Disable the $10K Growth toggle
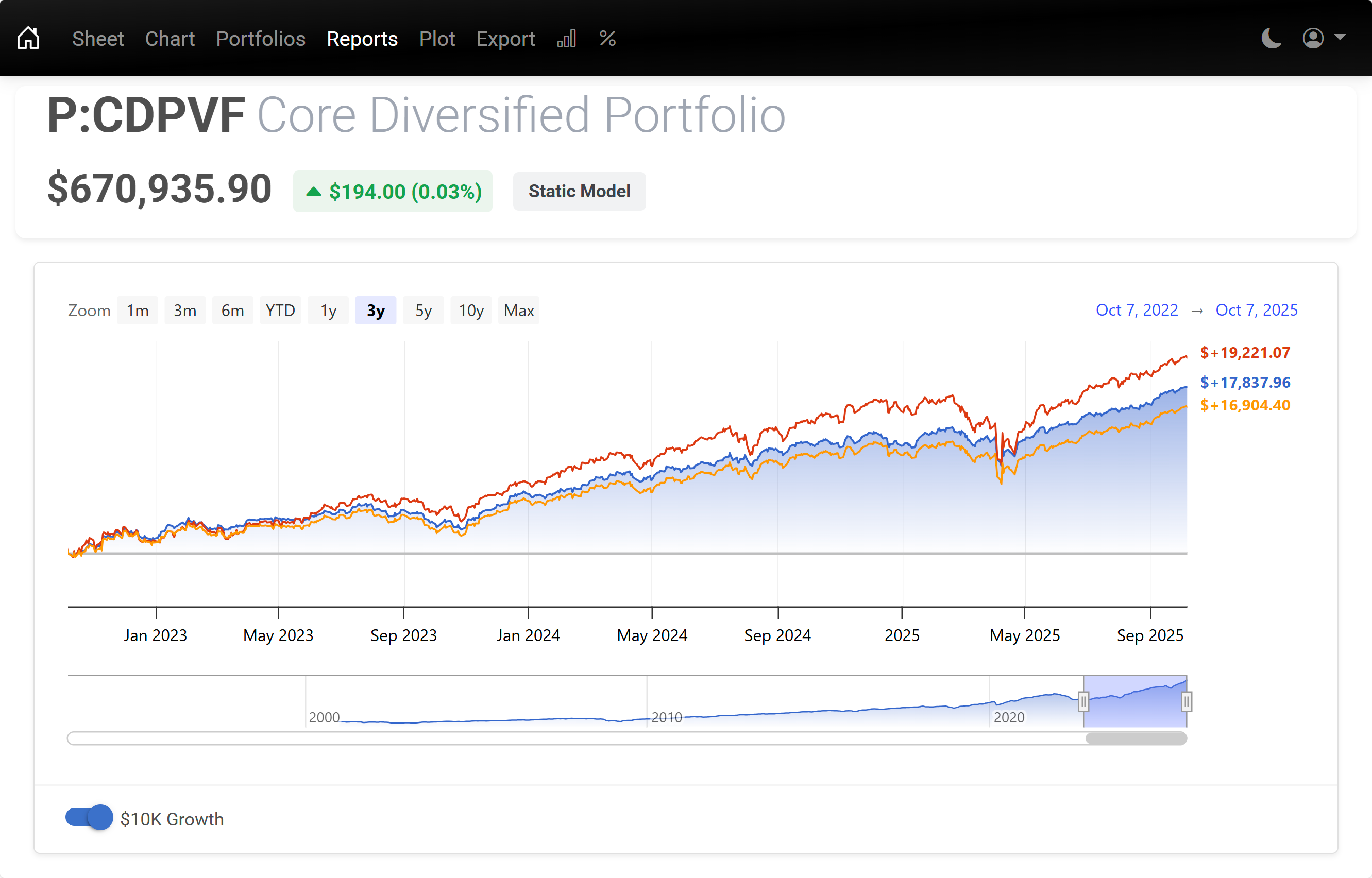 90,818
